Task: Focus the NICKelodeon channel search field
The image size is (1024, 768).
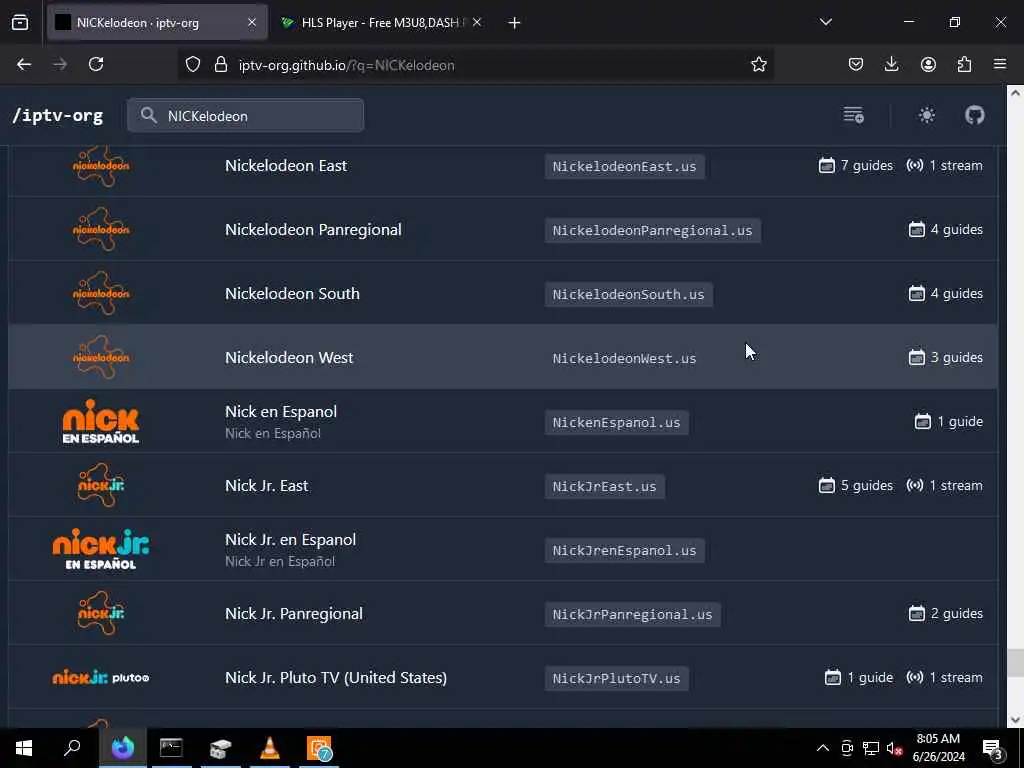Action: click(246, 116)
